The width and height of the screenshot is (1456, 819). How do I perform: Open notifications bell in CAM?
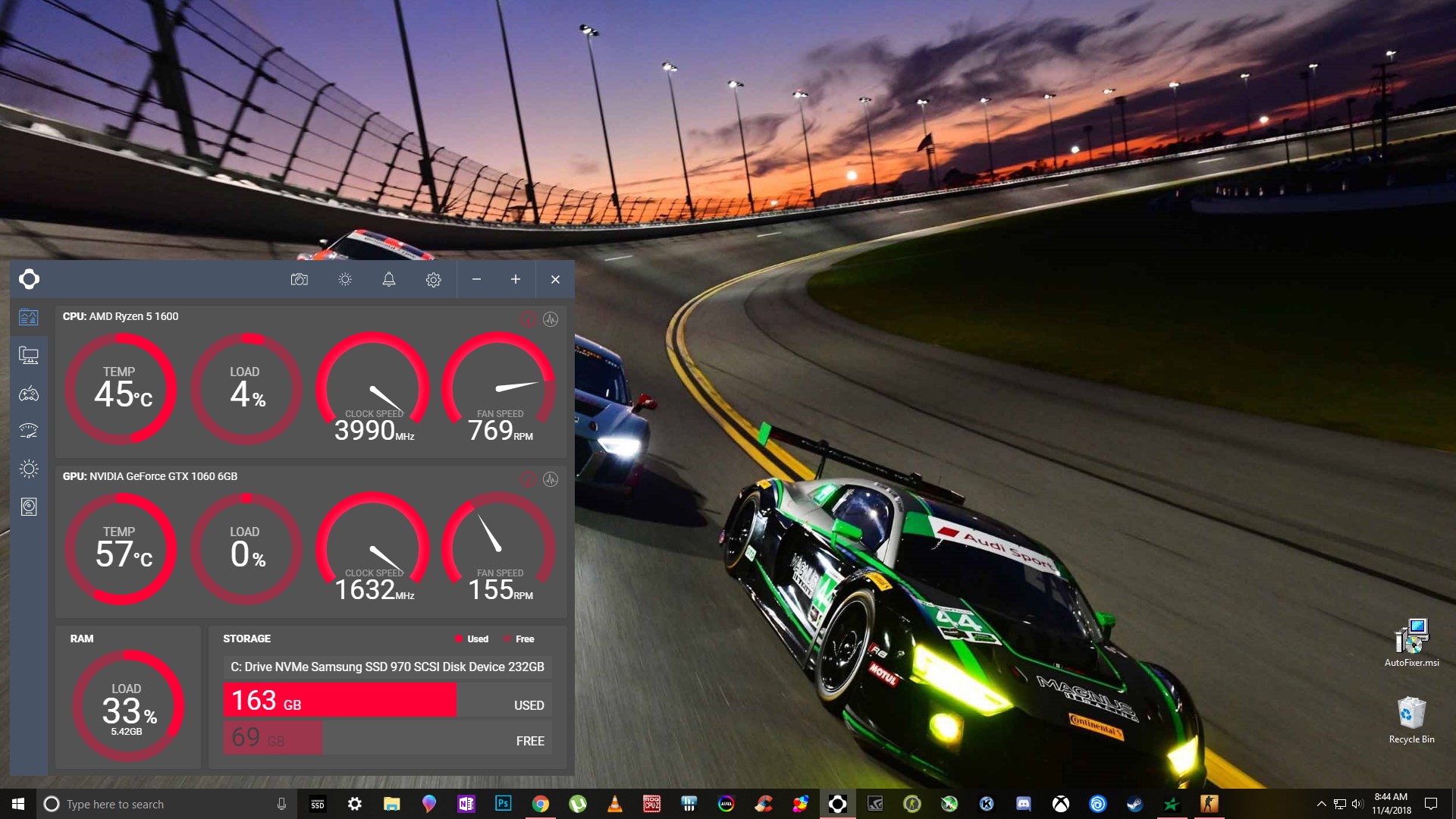[389, 280]
